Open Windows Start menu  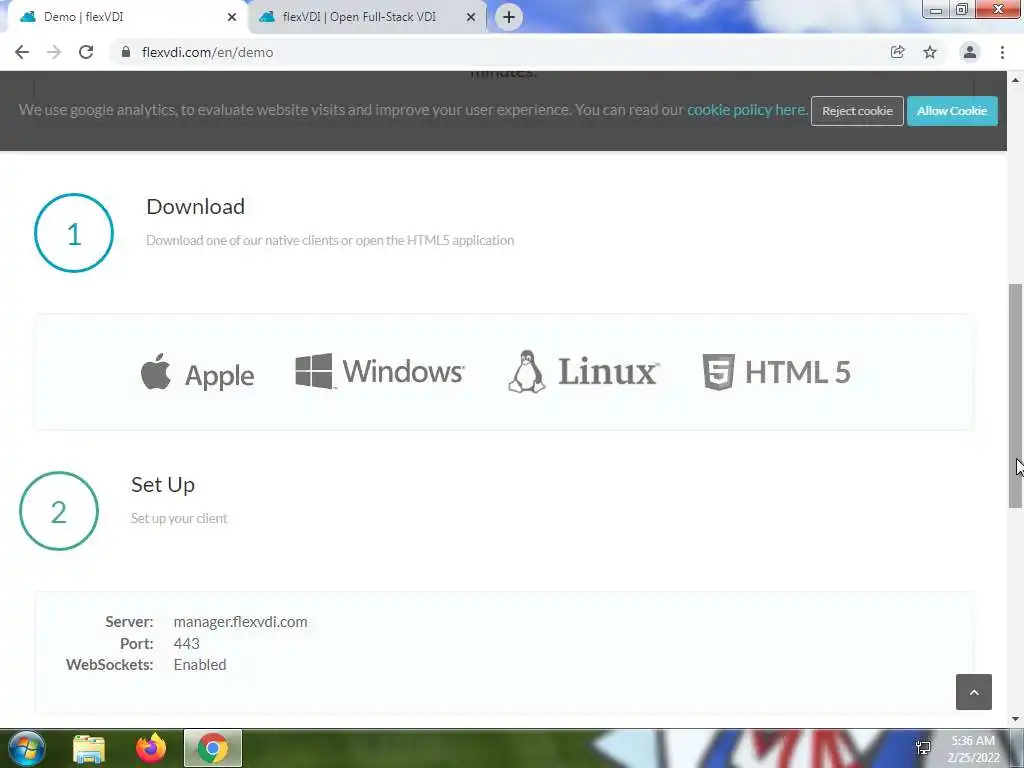click(x=27, y=748)
